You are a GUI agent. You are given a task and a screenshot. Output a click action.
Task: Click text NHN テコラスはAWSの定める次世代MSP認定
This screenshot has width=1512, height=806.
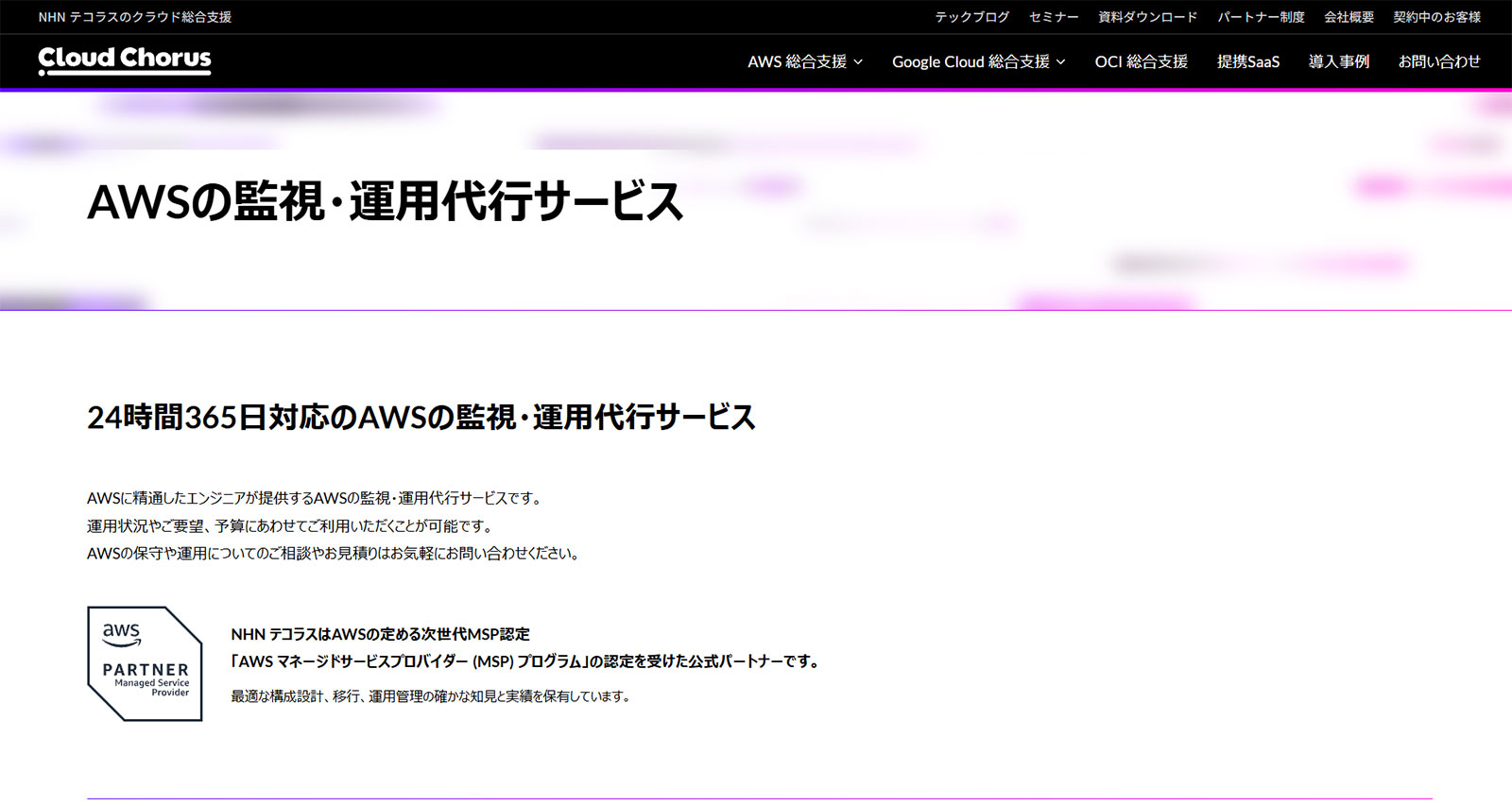pyautogui.click(x=380, y=634)
